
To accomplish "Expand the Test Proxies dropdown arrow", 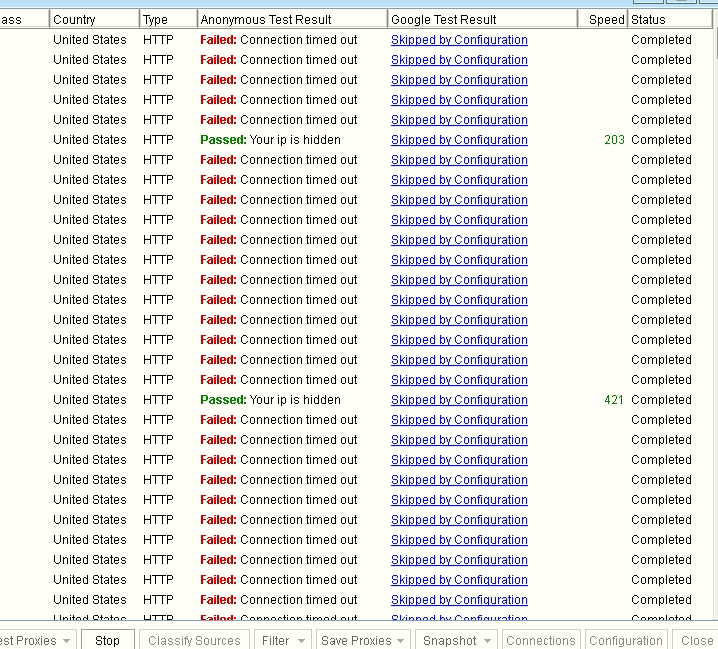I will pos(67,641).
